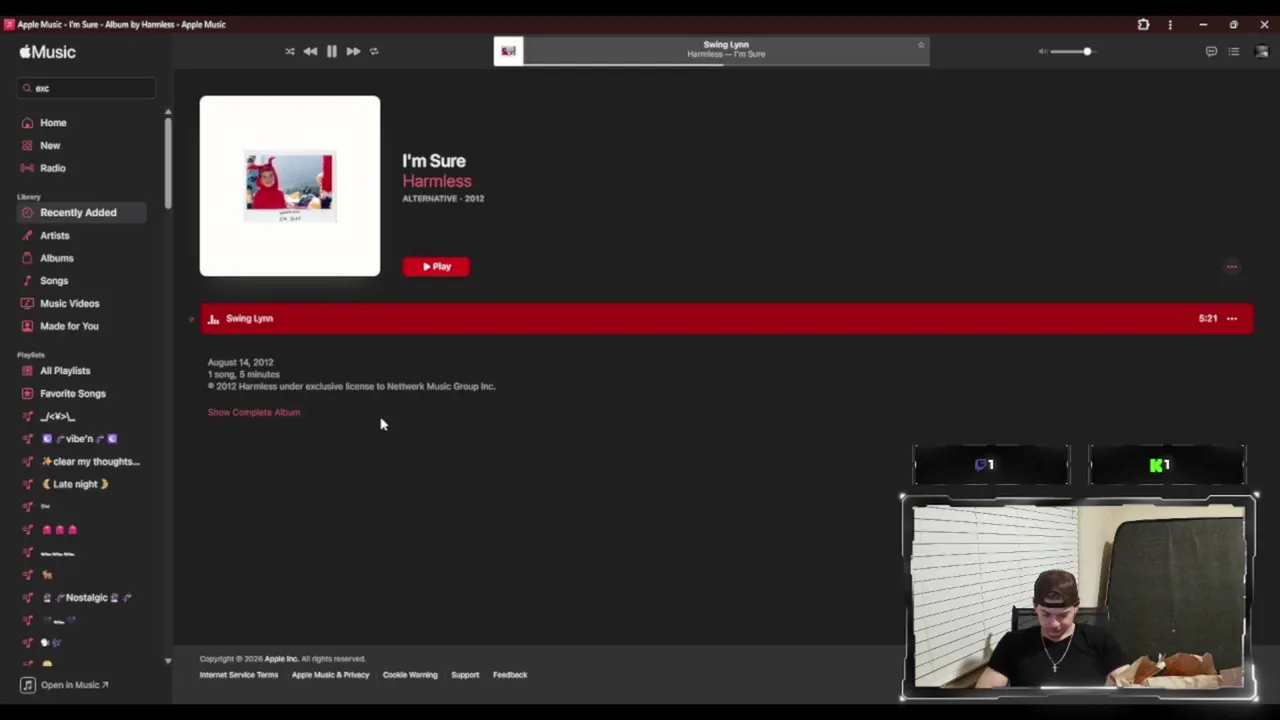The image size is (1280, 720).
Task: Click Open in Music link
Action: point(74,685)
